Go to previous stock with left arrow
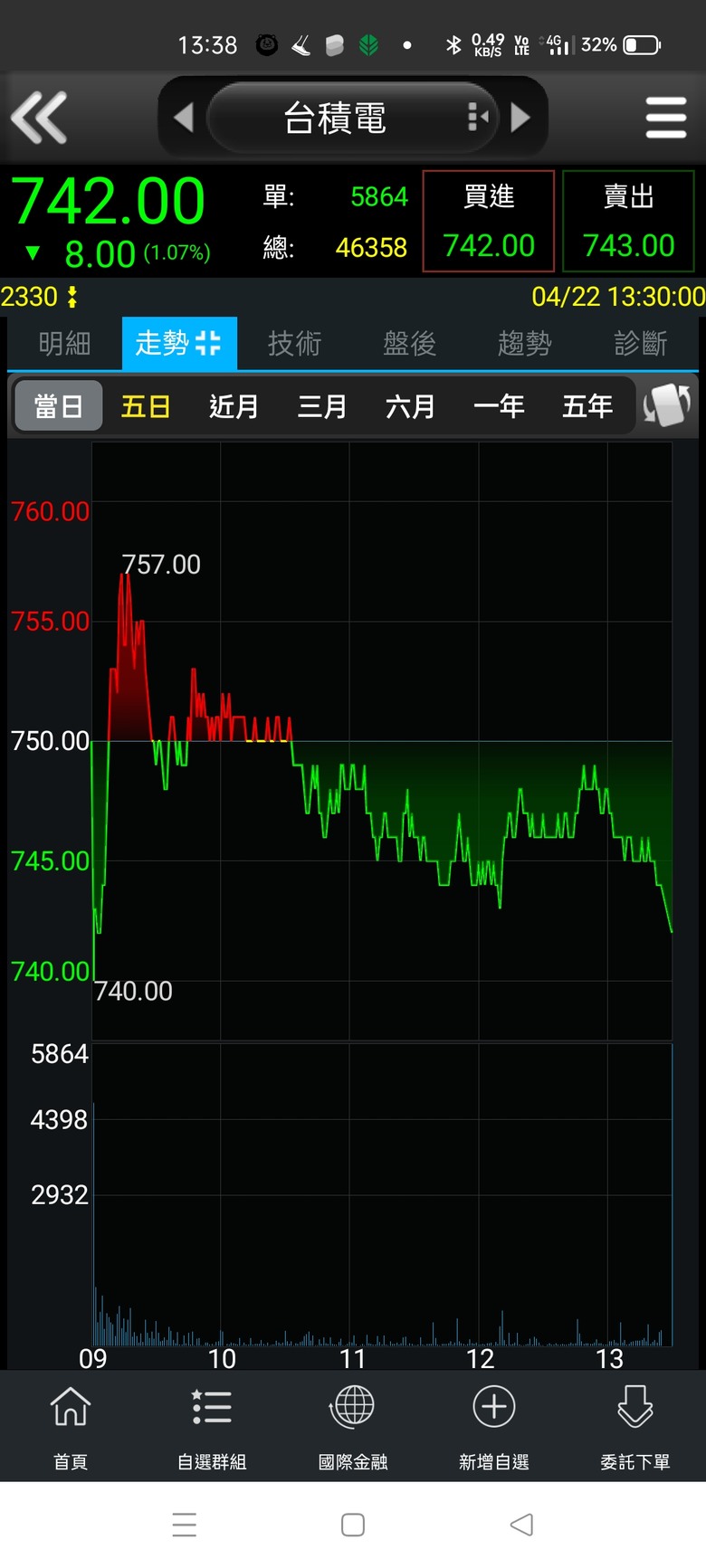The image size is (706, 1568). pyautogui.click(x=184, y=117)
